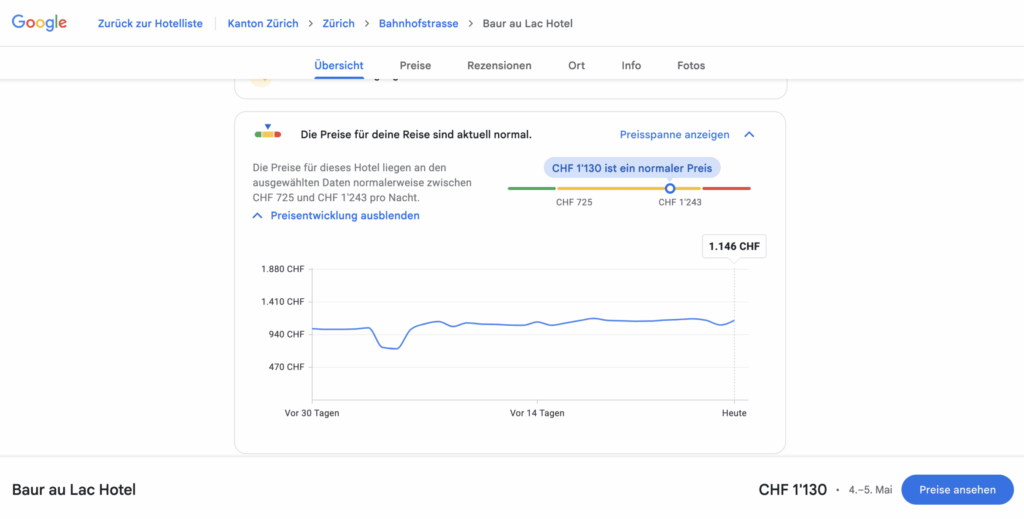Click the price gauge indicator icon
This screenshot has height=519, width=1024.
(268, 133)
